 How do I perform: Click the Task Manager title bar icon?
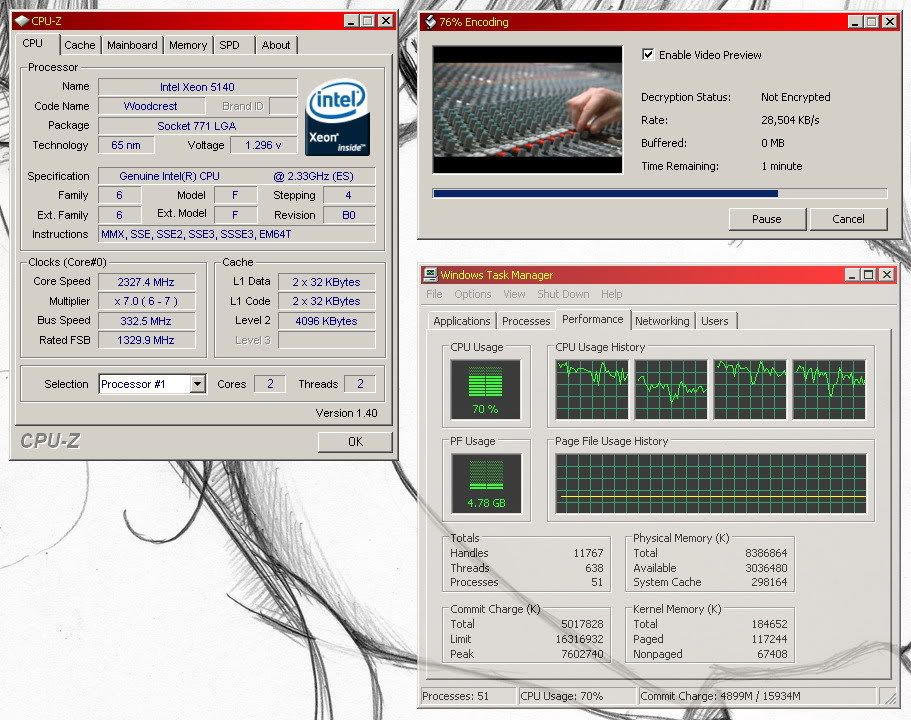(430, 275)
